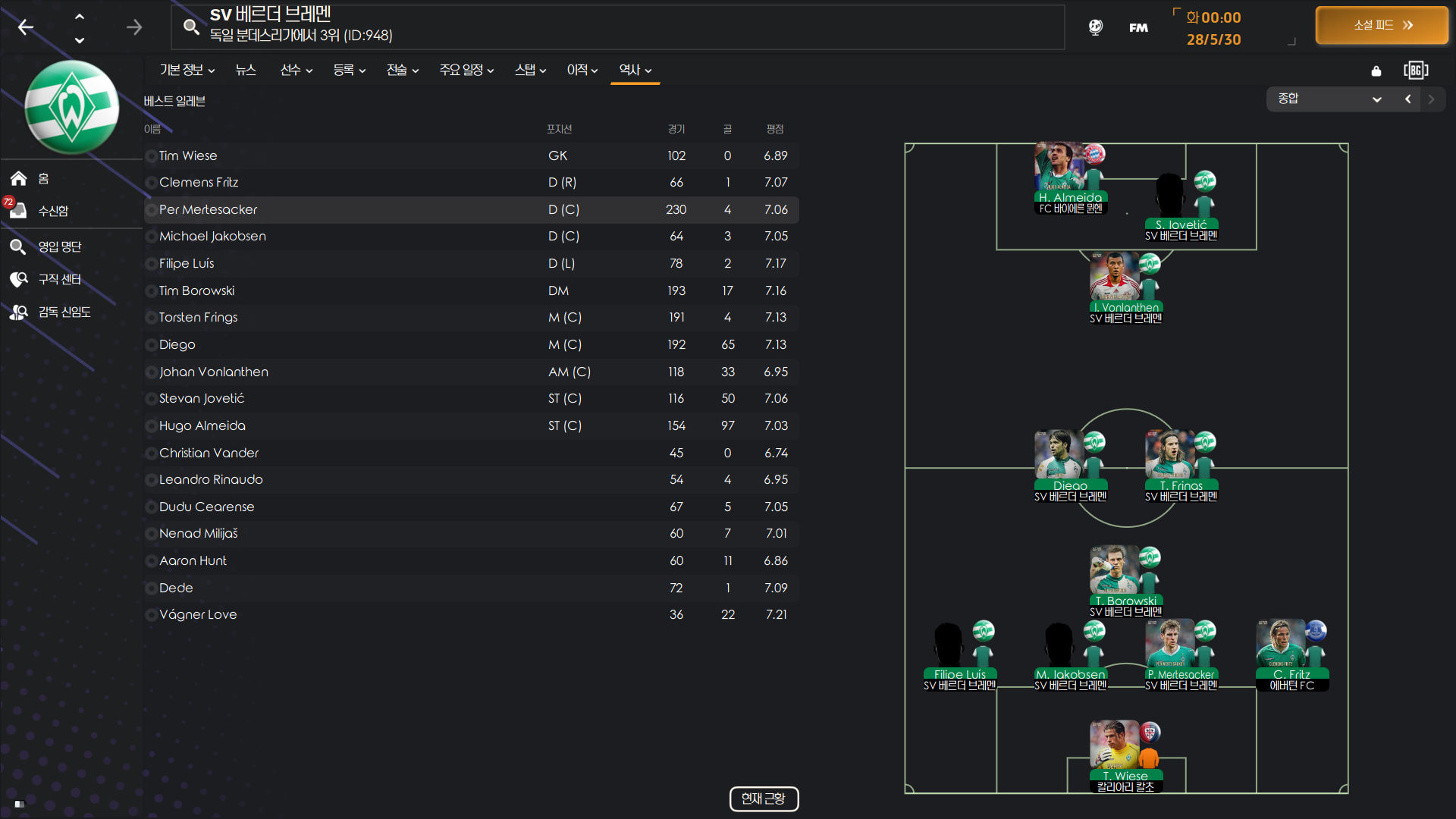Open Clemens Fritz player link
1456x819 pixels.
(x=199, y=182)
